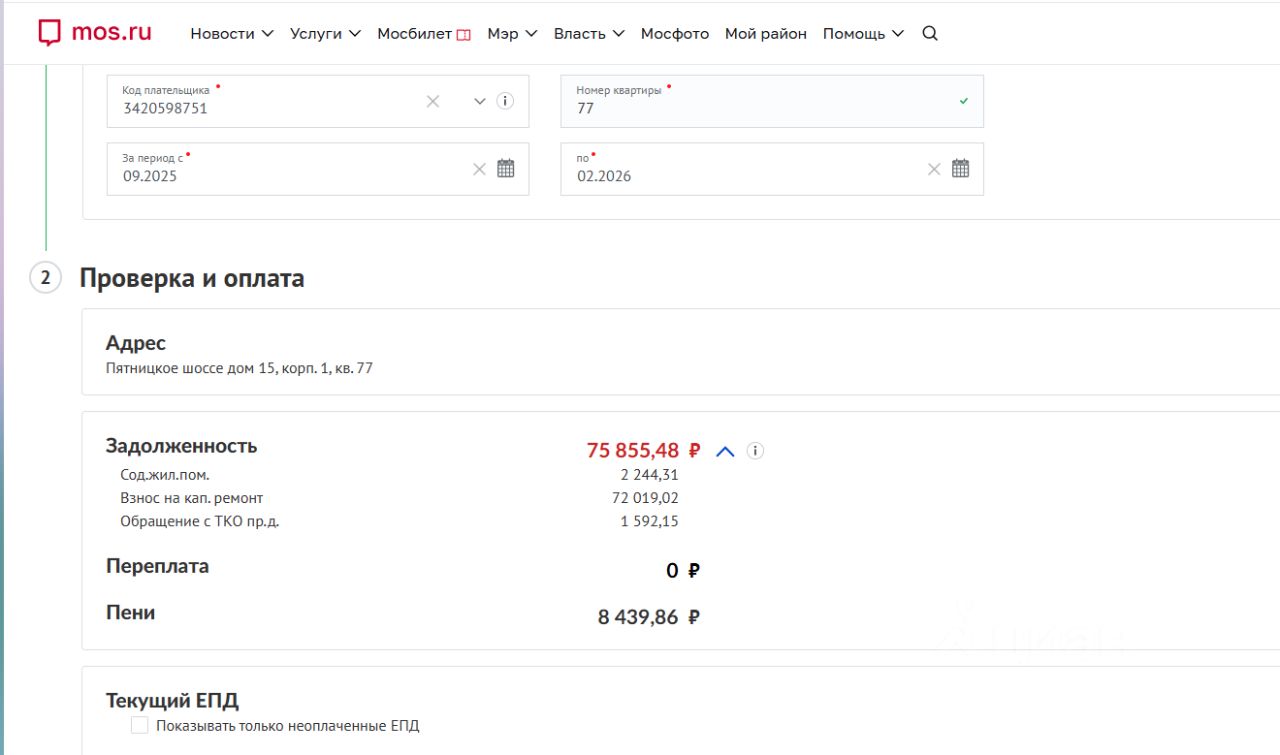Expand the Помощь menu

pos(862,33)
